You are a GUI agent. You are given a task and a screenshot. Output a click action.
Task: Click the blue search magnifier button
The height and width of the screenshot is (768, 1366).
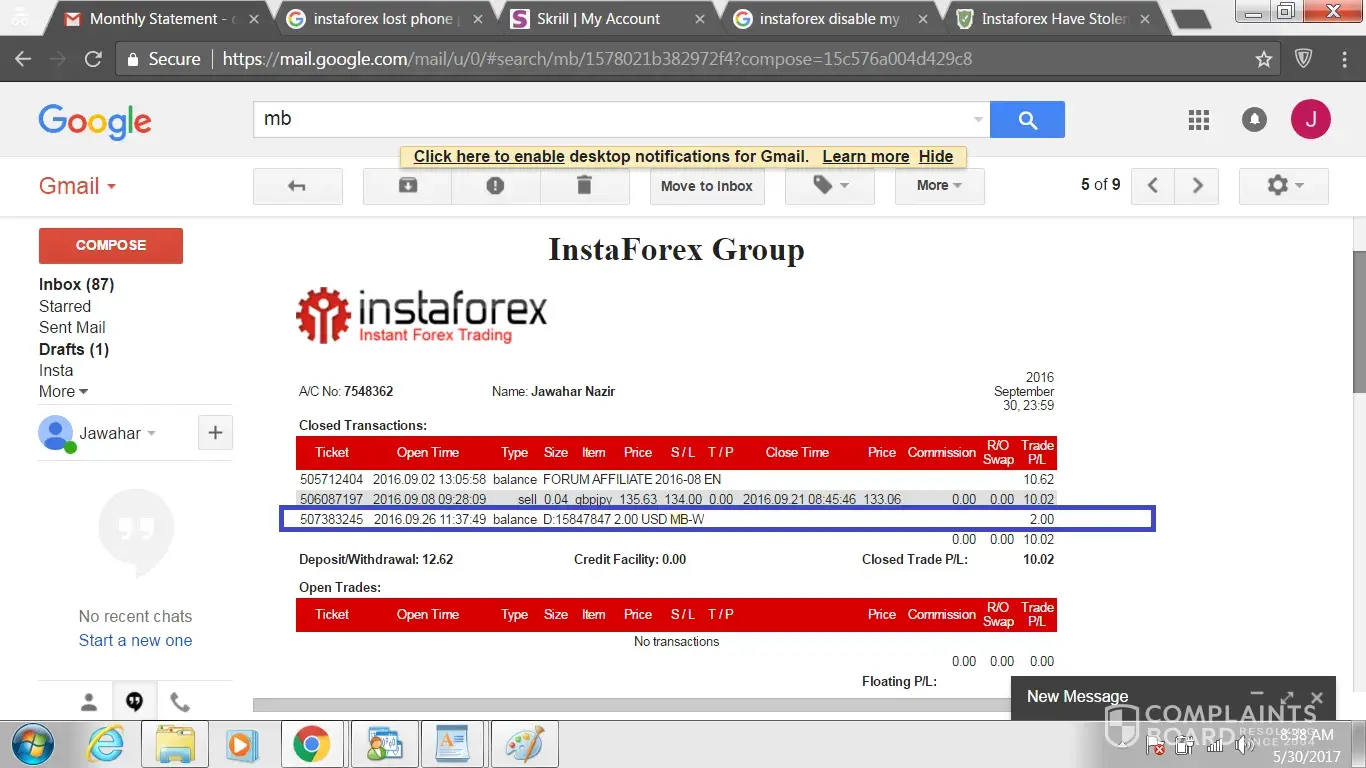pyautogui.click(x=1027, y=120)
